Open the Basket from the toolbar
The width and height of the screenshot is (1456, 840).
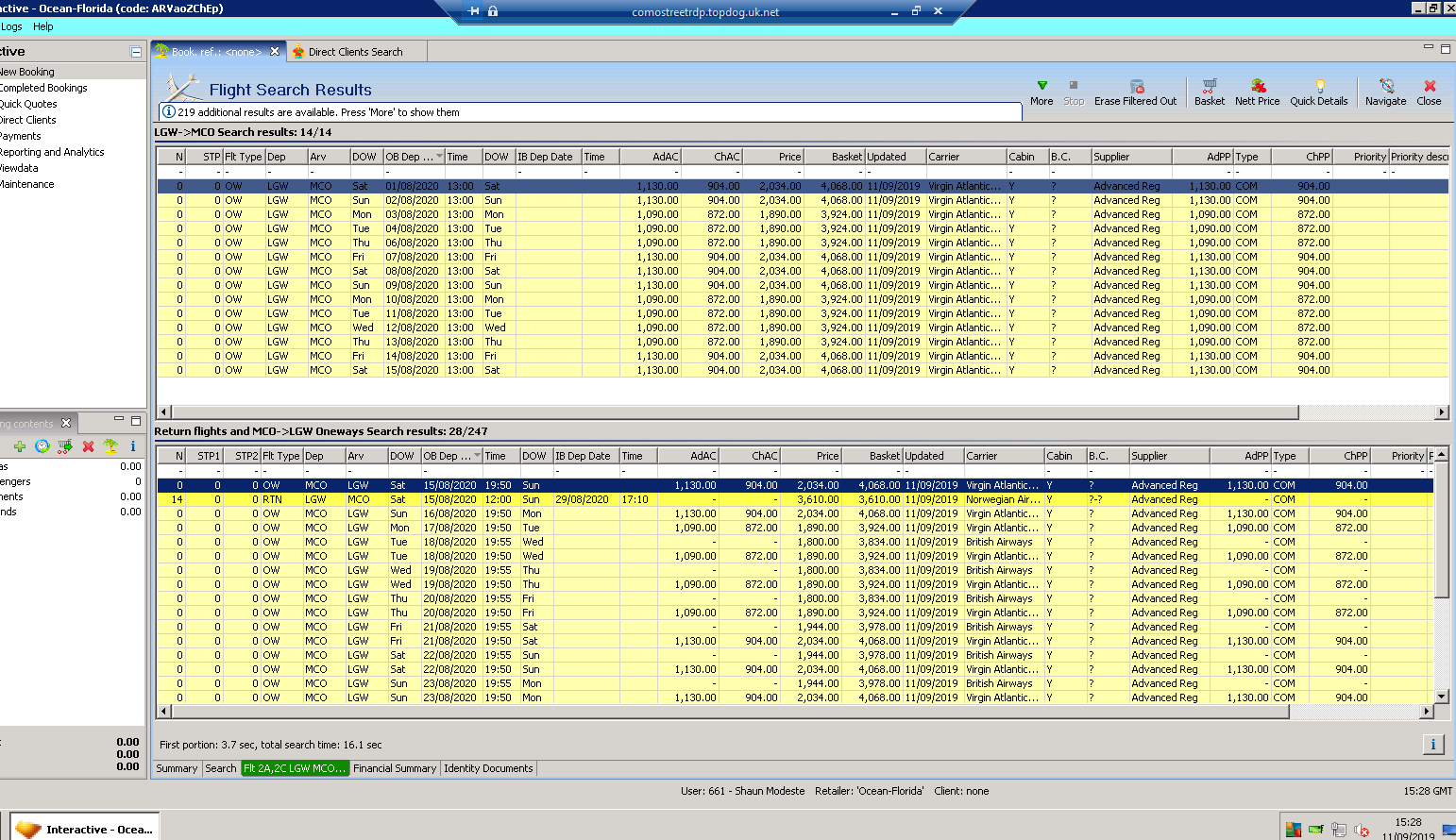[x=1209, y=86]
